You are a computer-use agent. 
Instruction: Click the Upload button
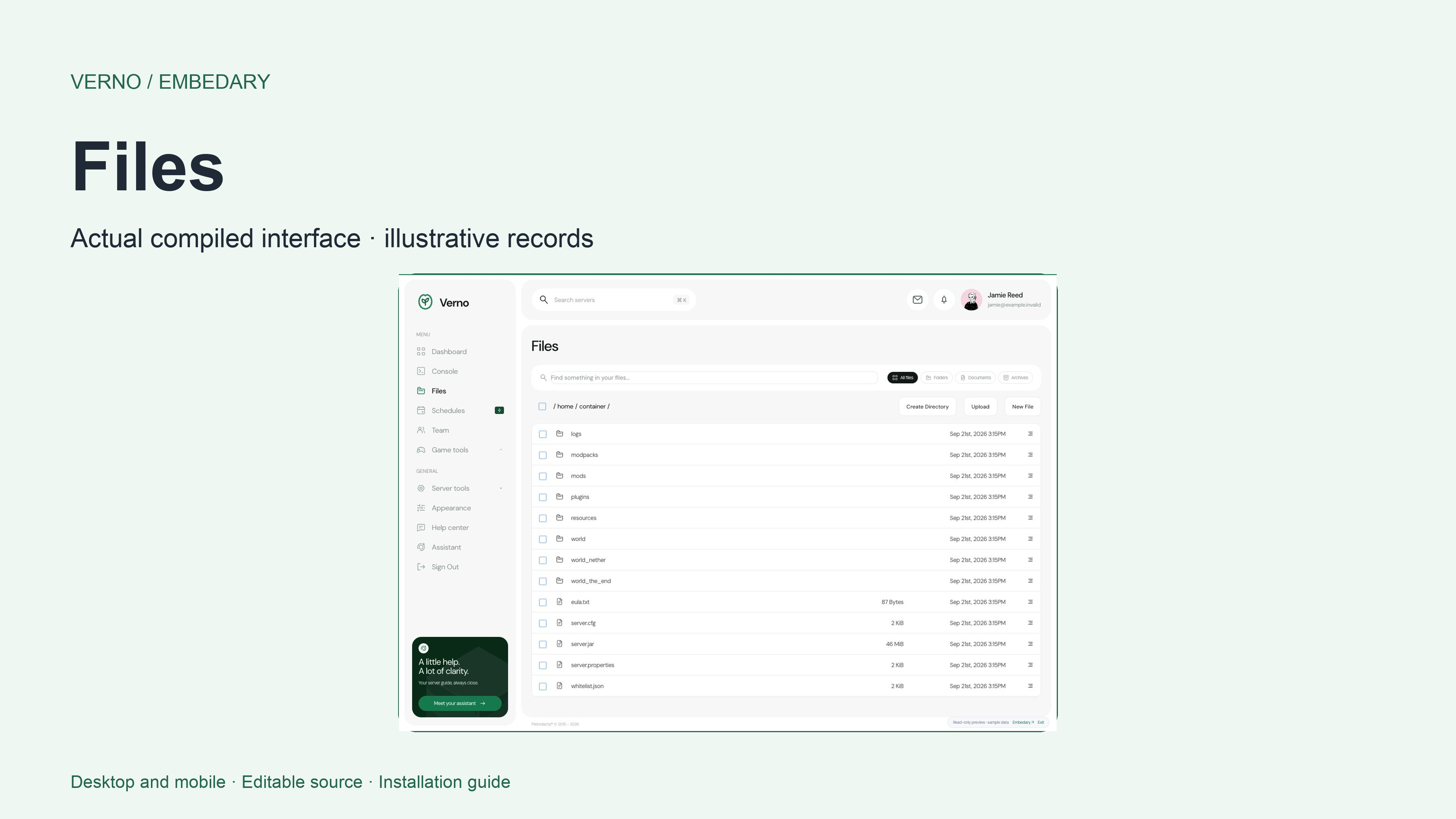(980, 406)
